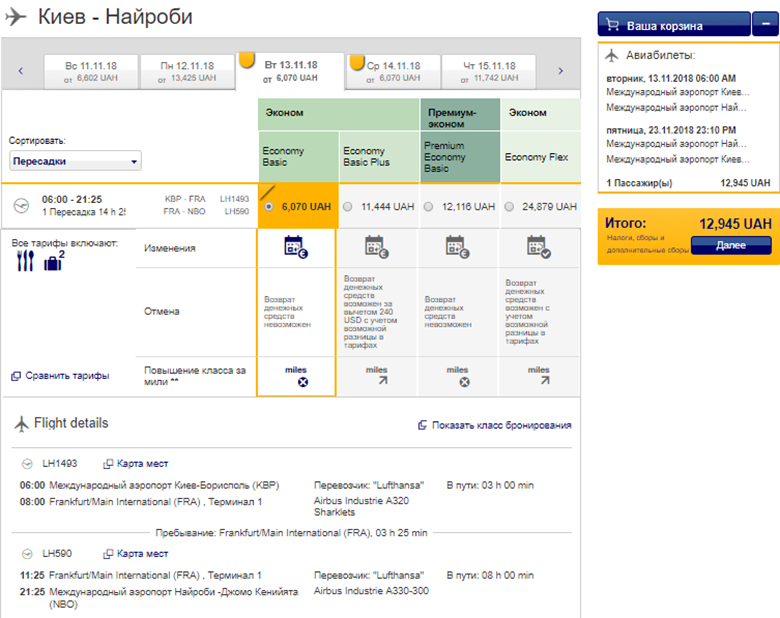Switch to the Пн 12.11.18 date tab
The image size is (780, 618).
pyautogui.click(x=186, y=70)
